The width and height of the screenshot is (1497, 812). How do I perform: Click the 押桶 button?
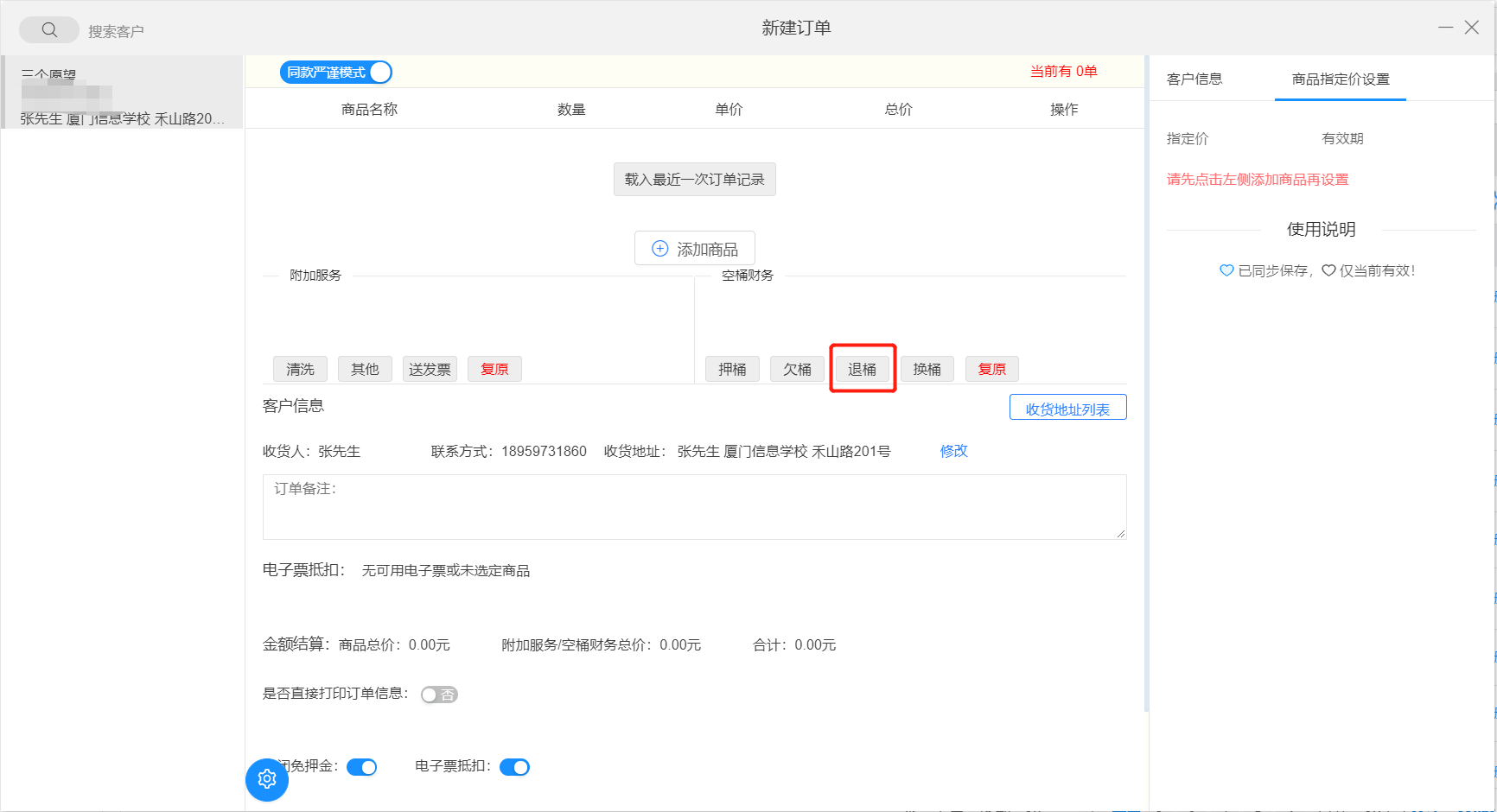click(732, 370)
